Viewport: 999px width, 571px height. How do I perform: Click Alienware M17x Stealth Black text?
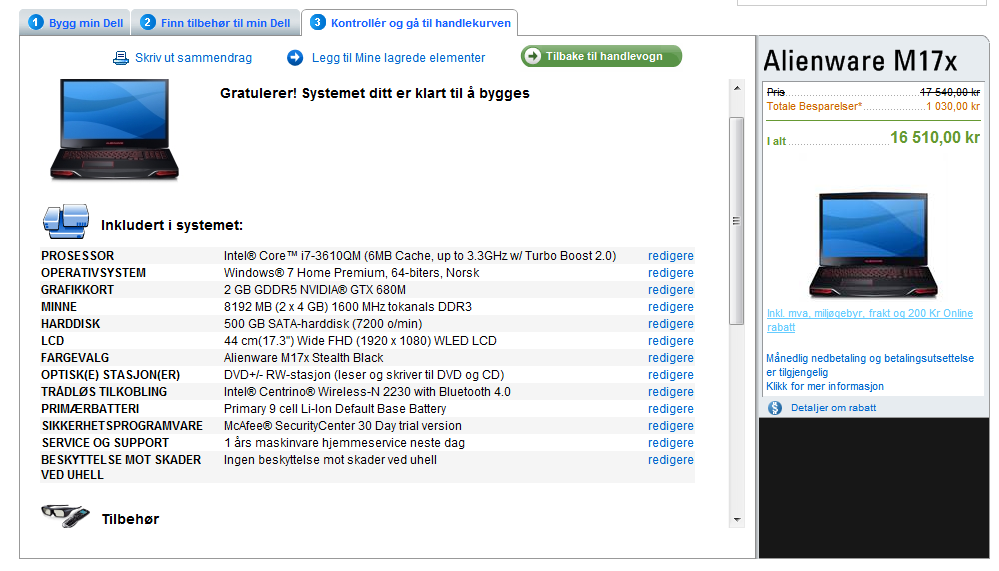click(x=303, y=358)
